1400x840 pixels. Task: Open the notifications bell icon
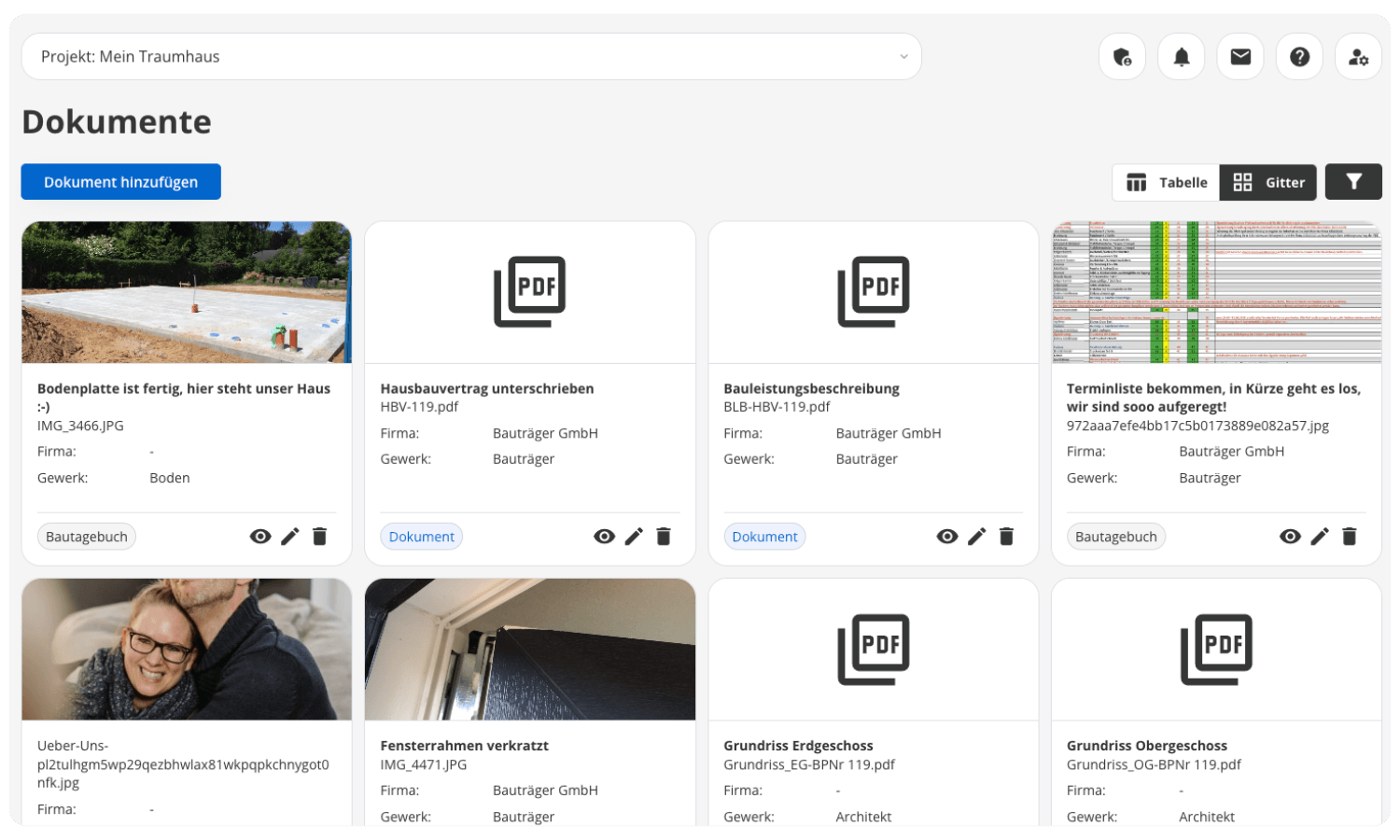click(1181, 57)
